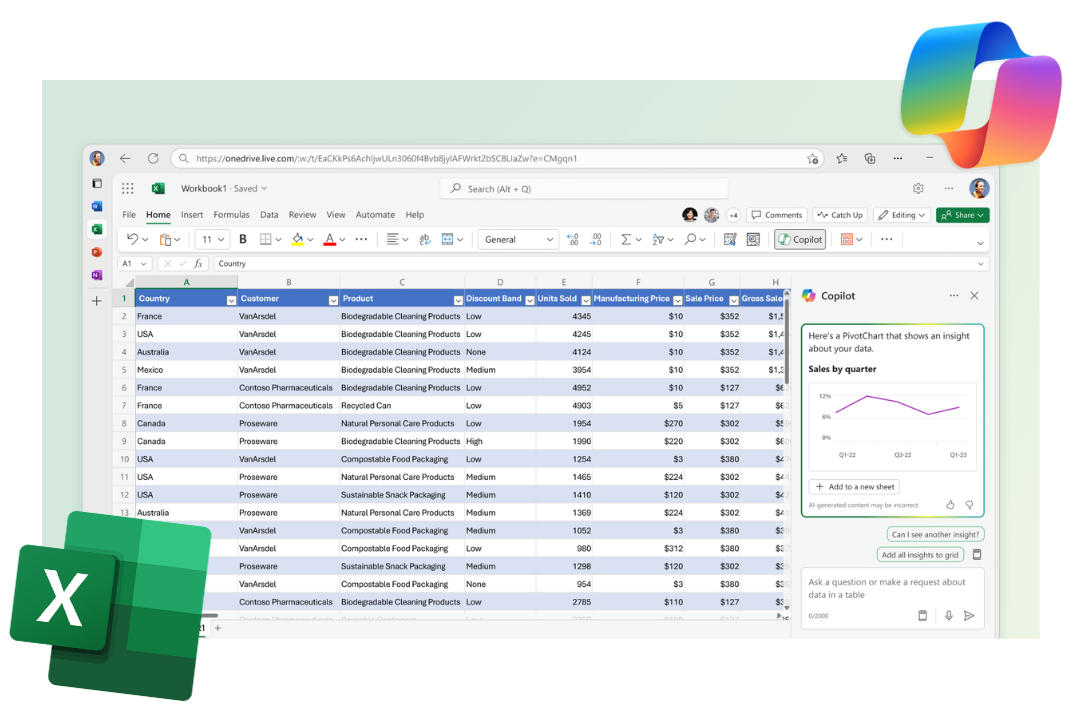The image size is (1080, 715).
Task: Click browser refresh button
Action: point(153,158)
